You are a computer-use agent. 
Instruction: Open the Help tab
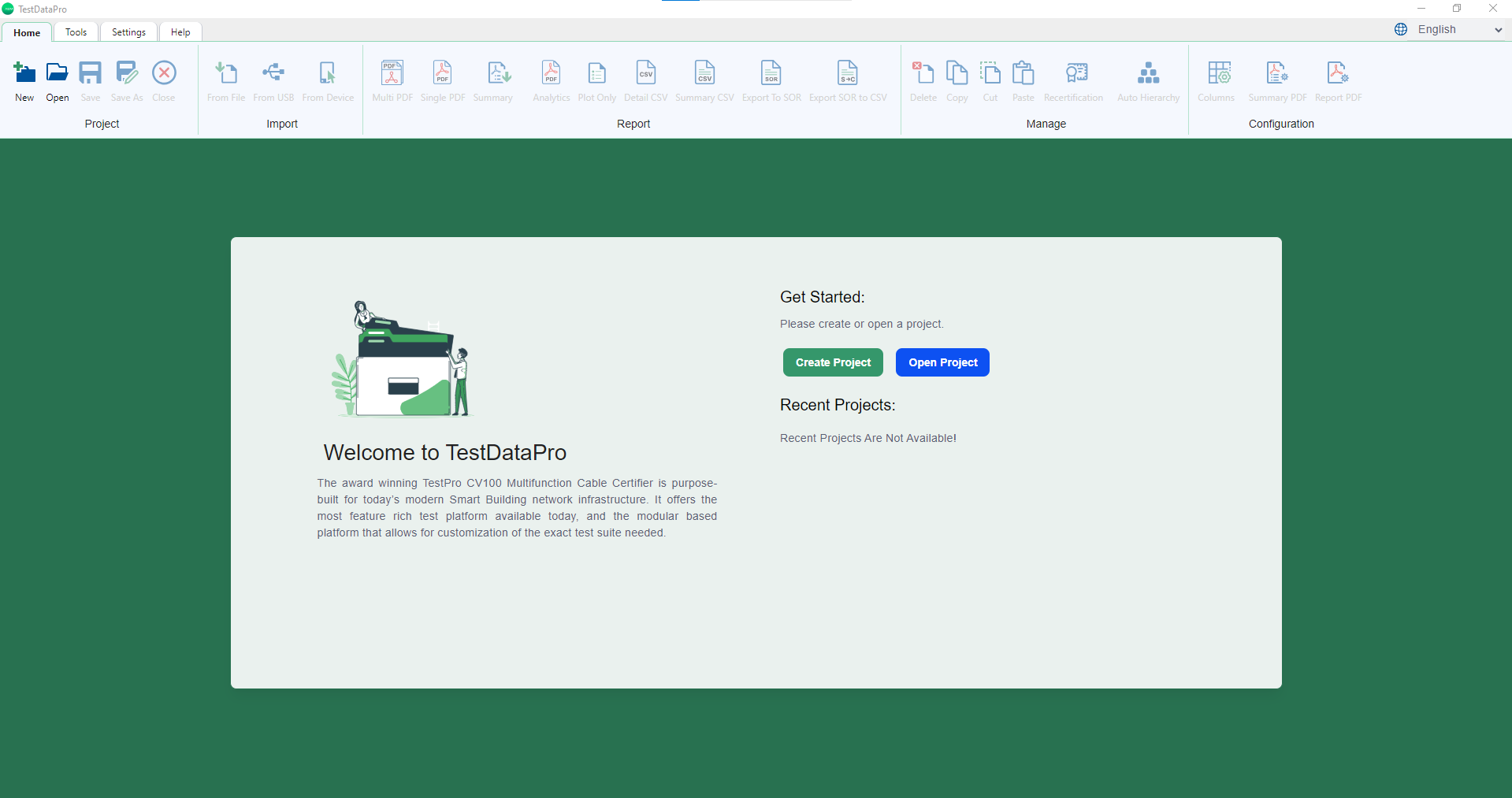click(180, 32)
